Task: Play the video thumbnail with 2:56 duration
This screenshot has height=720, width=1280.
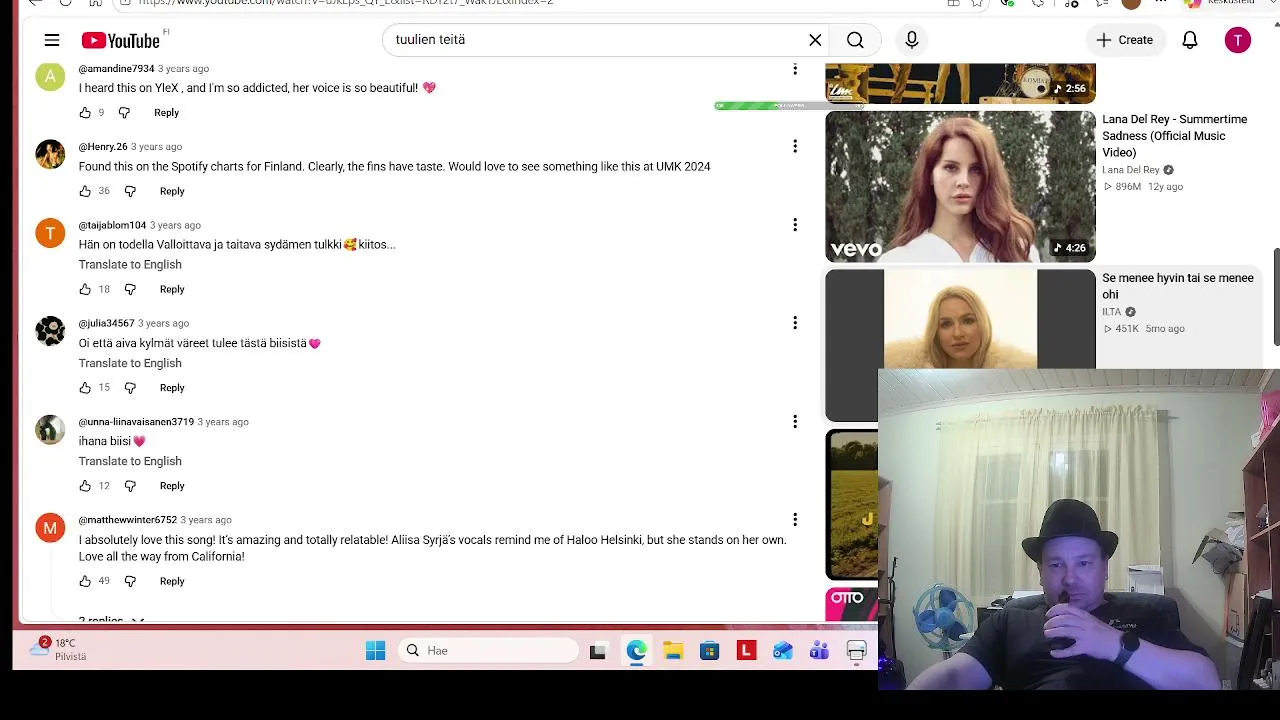Action: pyautogui.click(x=960, y=83)
